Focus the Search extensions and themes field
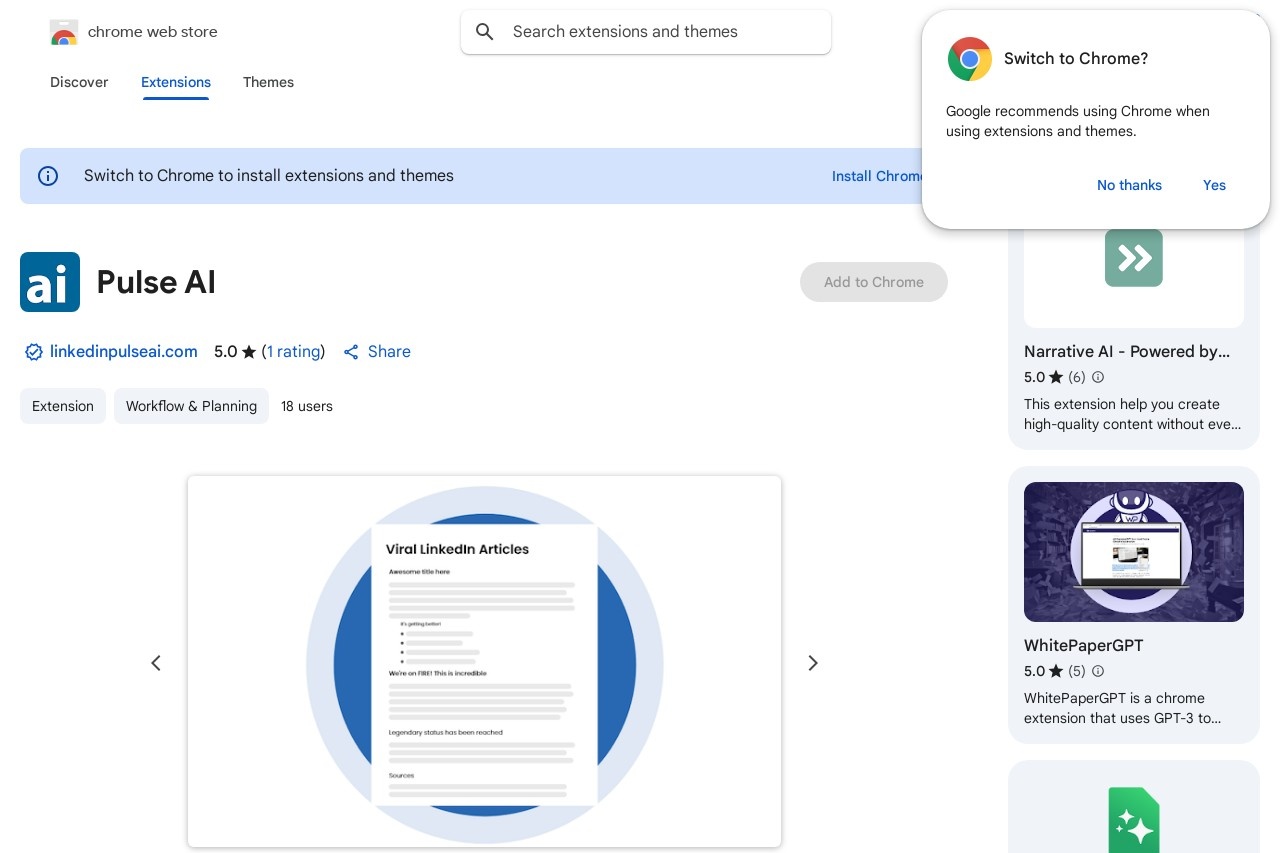This screenshot has height=853, width=1280. pos(646,32)
